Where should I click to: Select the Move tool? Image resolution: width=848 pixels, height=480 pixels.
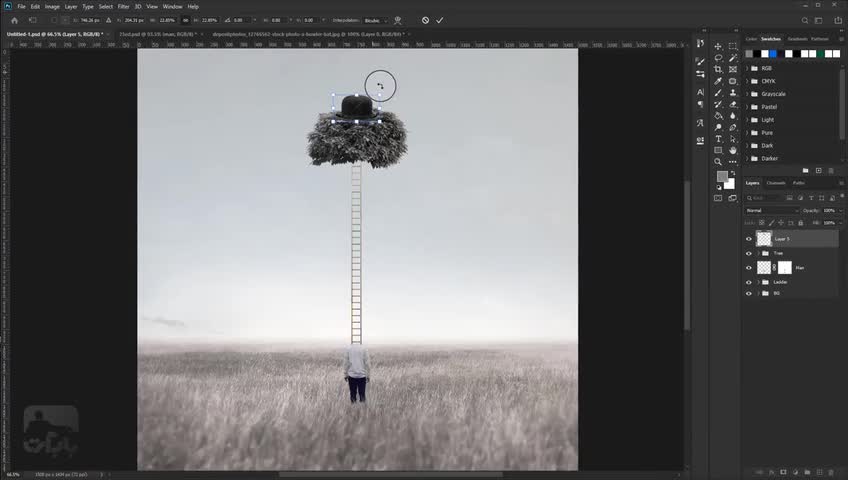(x=718, y=46)
